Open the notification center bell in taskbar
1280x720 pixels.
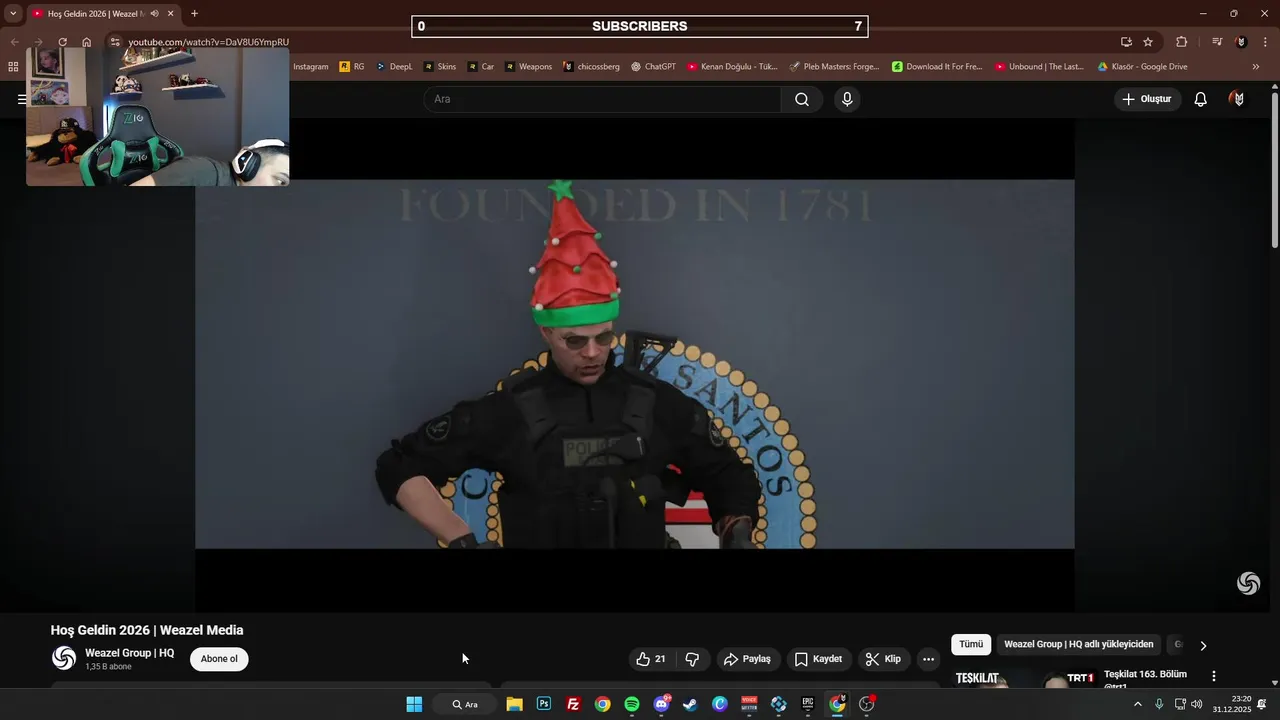(x=1262, y=704)
